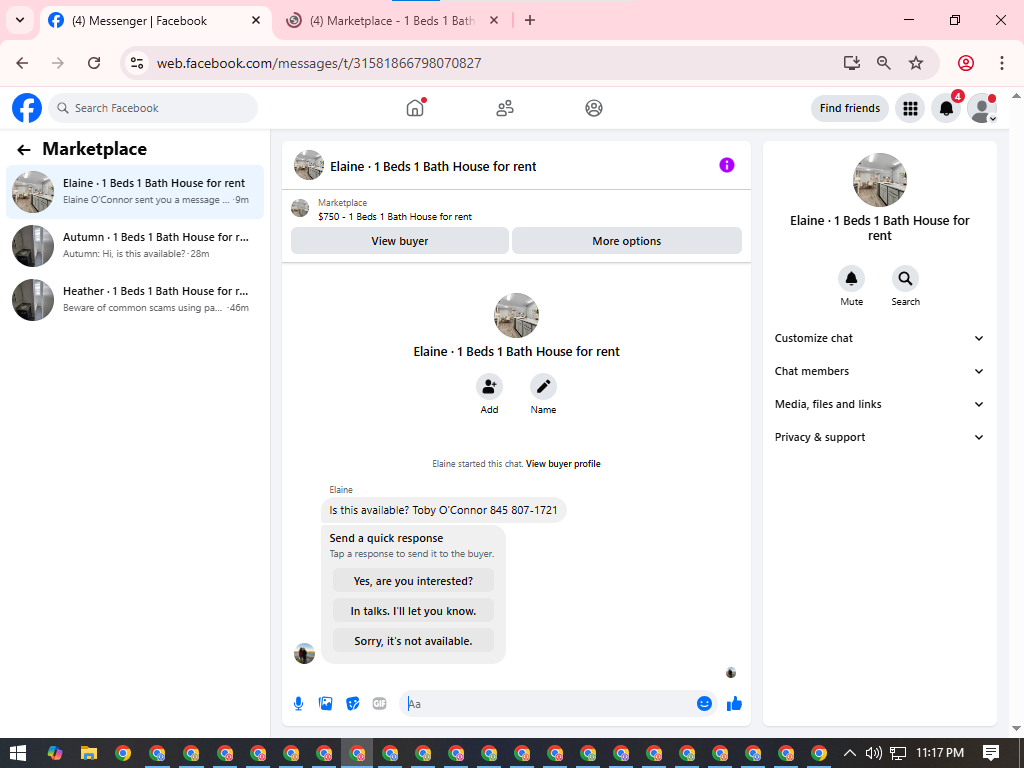Viewport: 1024px width, 768px height.
Task: Click the 11:17 PM taskbar clock
Action: (940, 753)
